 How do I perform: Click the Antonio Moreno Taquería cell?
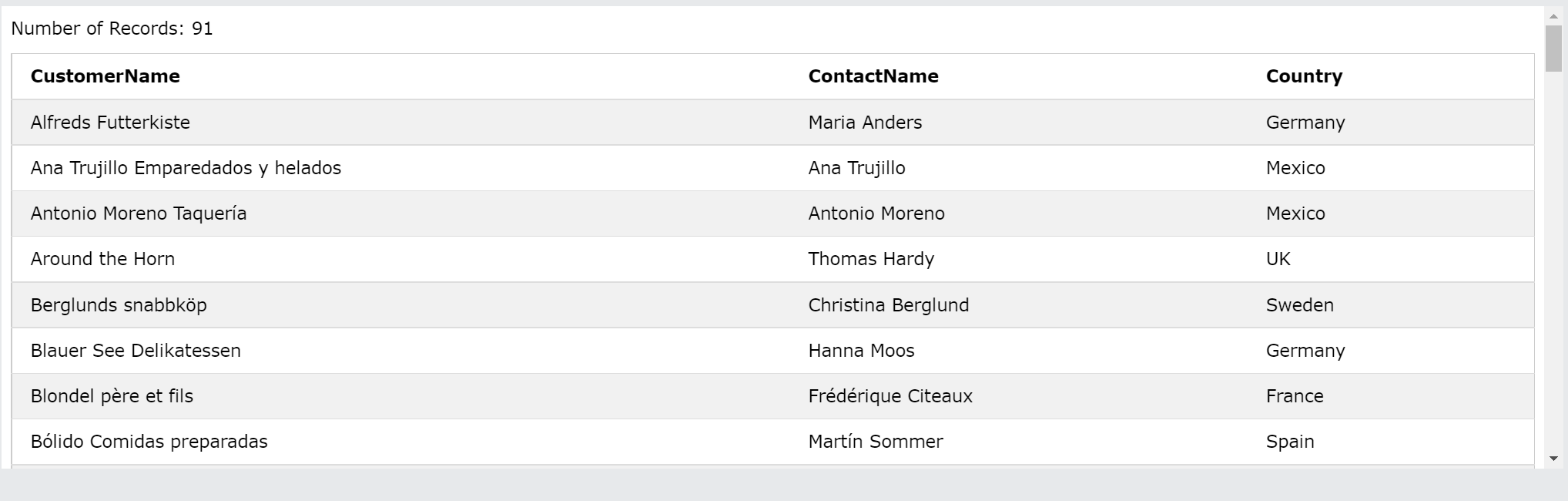[139, 214]
